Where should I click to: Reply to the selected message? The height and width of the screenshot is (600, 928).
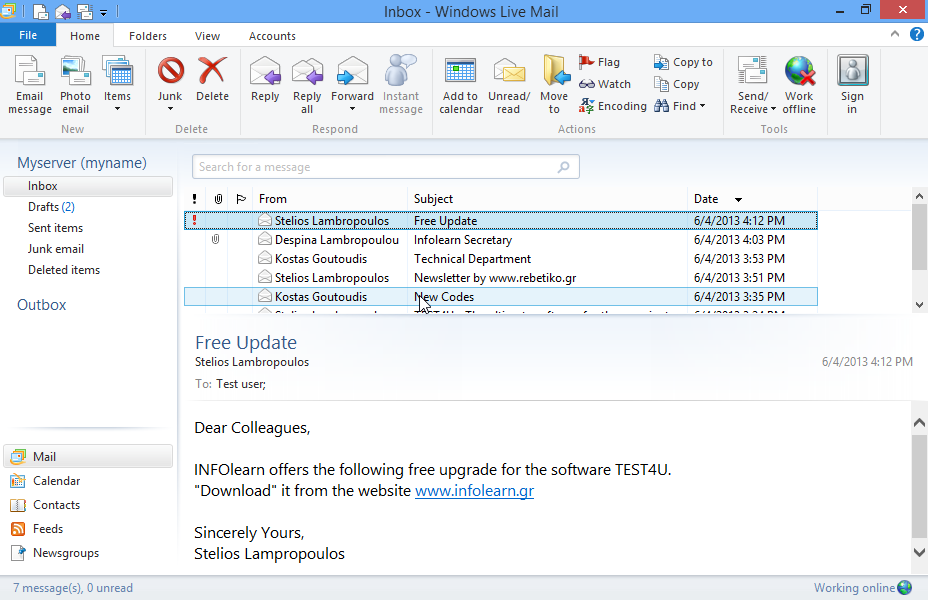pyautogui.click(x=265, y=79)
